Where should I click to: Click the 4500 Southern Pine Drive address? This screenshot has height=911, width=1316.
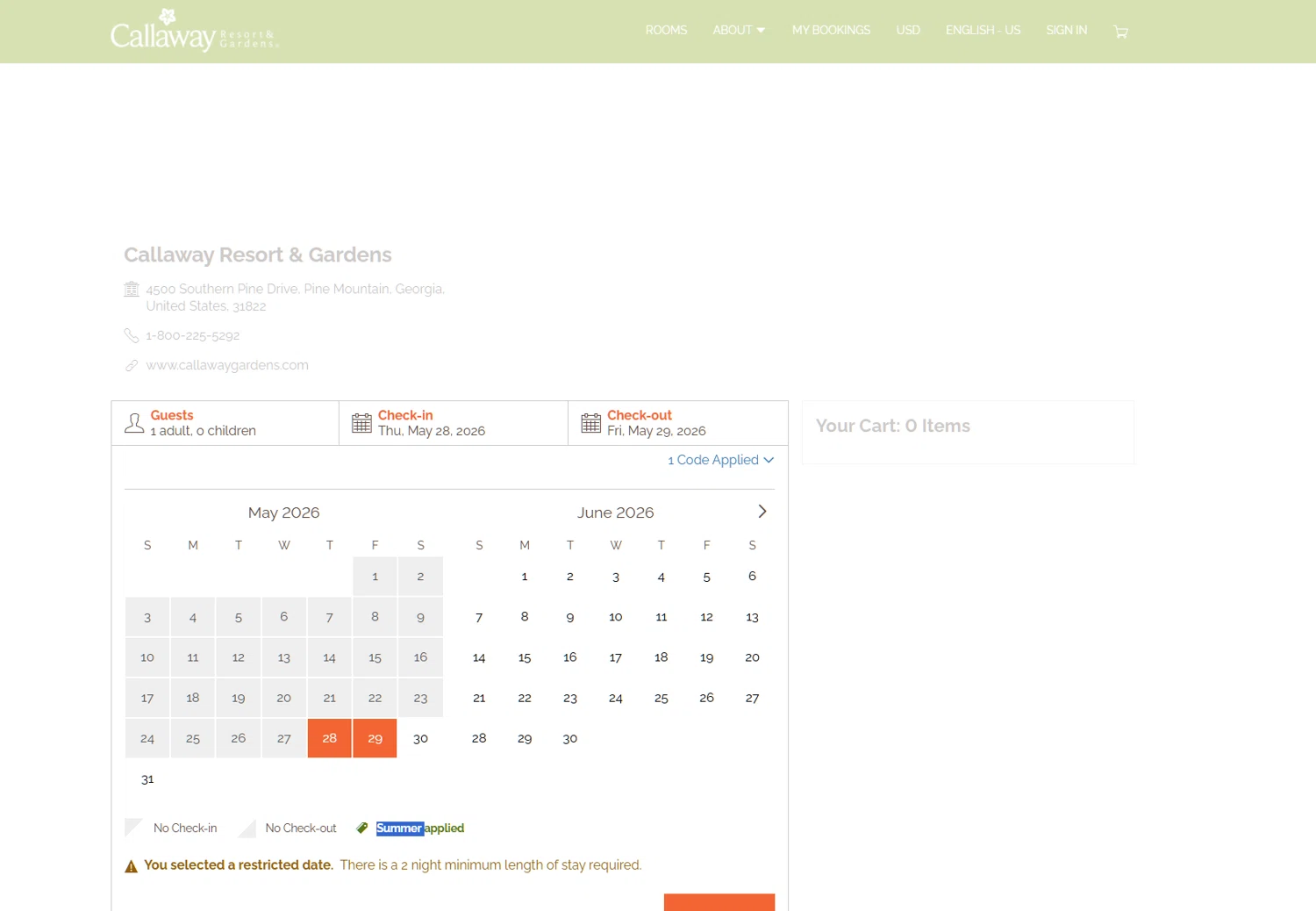[x=296, y=298]
